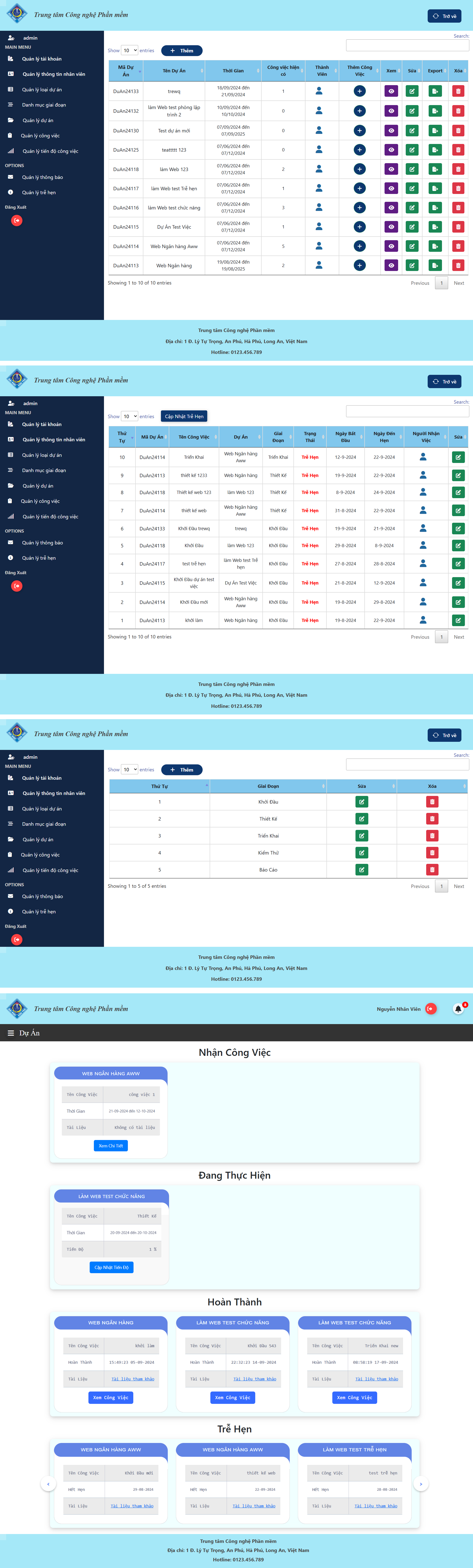The width and height of the screenshot is (473, 1568).
Task: Click the Cập Nhật Tiến Độ button
Action: 112,1267
